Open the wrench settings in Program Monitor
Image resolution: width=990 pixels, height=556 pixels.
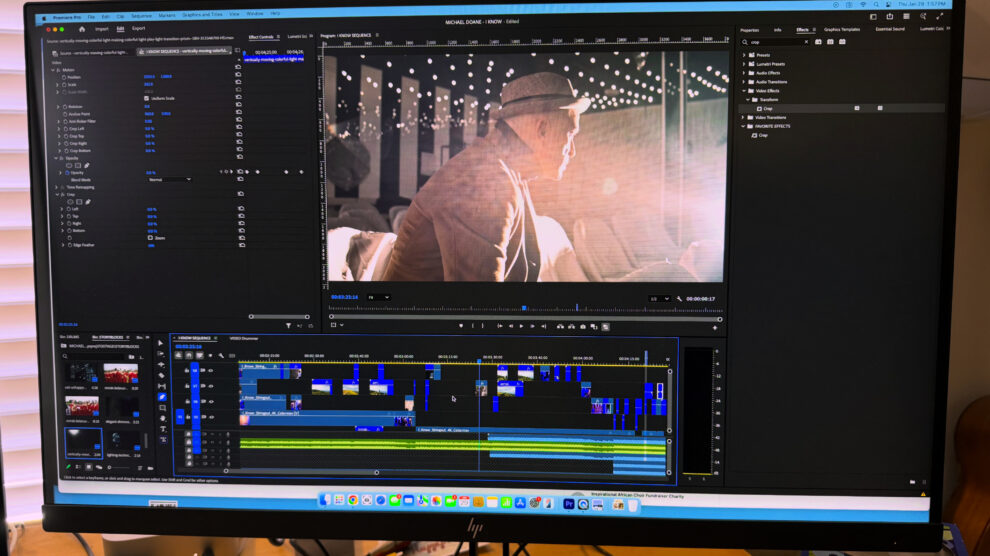pos(679,298)
